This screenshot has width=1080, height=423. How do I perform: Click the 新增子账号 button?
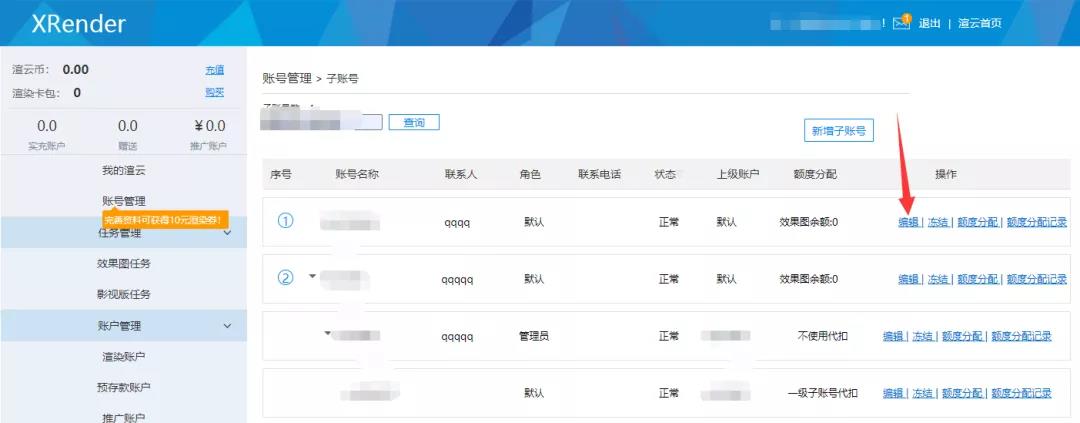(x=838, y=131)
